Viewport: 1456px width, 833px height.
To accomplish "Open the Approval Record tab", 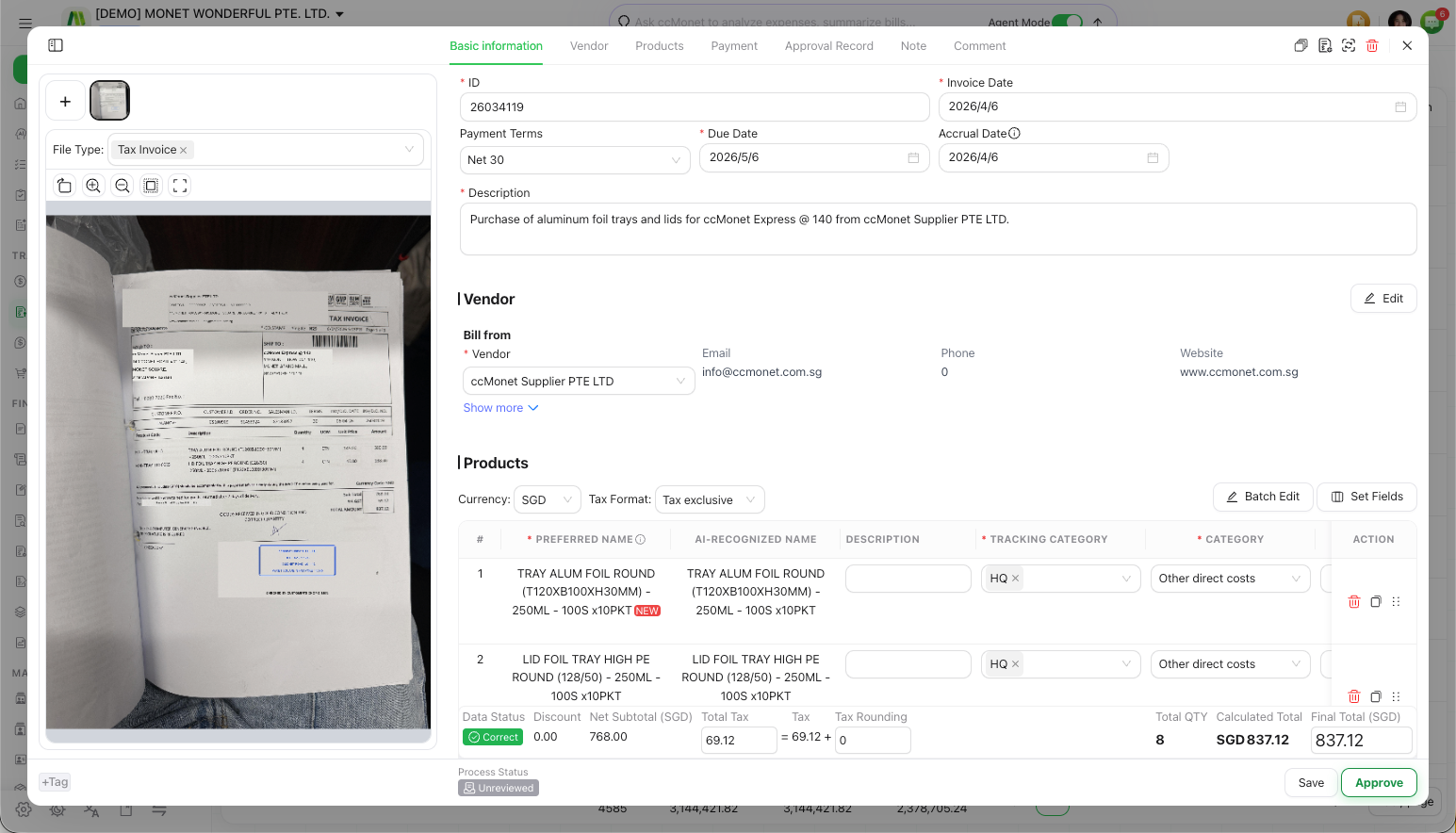I will [829, 46].
